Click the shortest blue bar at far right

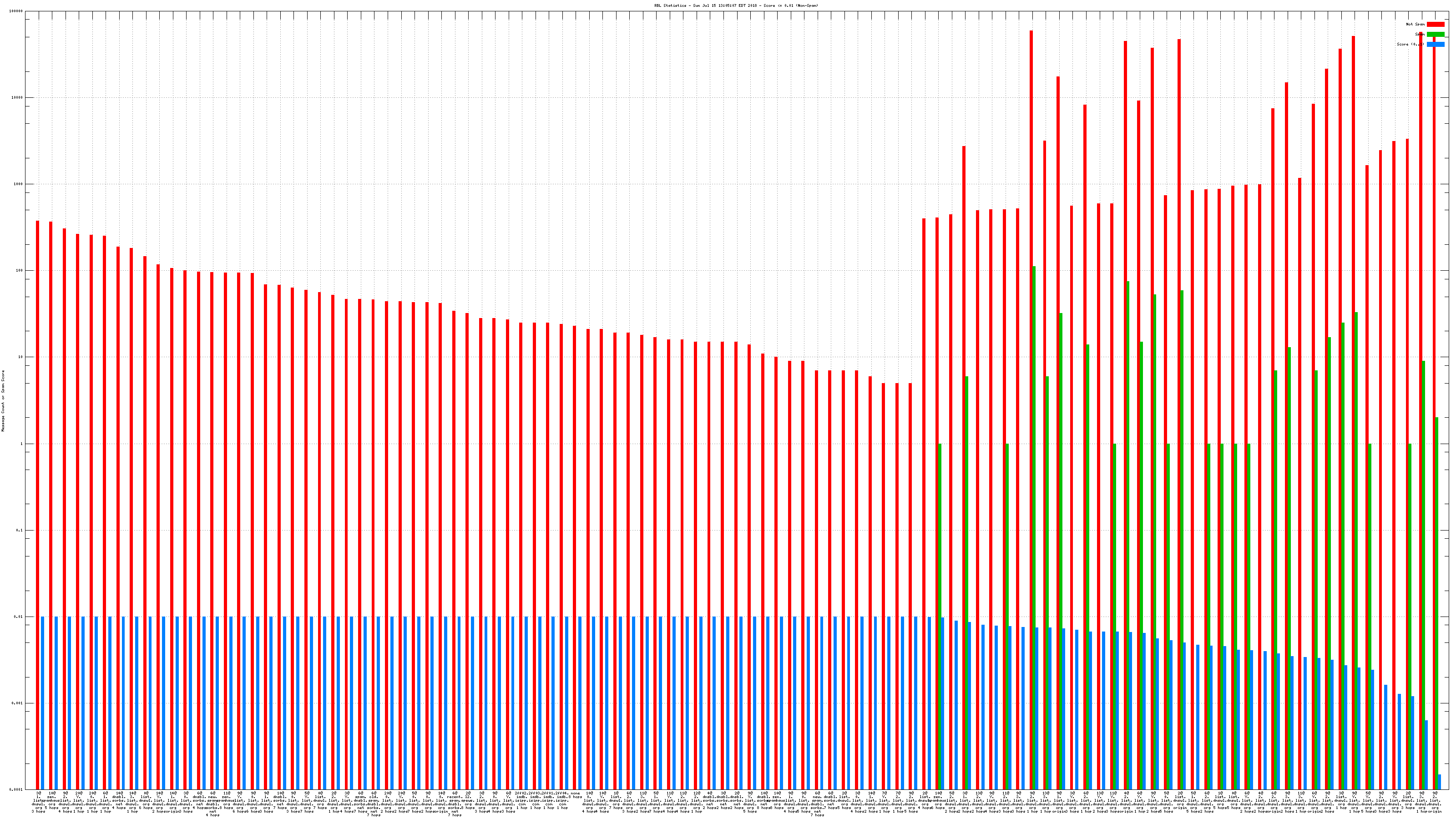pos(1440,782)
